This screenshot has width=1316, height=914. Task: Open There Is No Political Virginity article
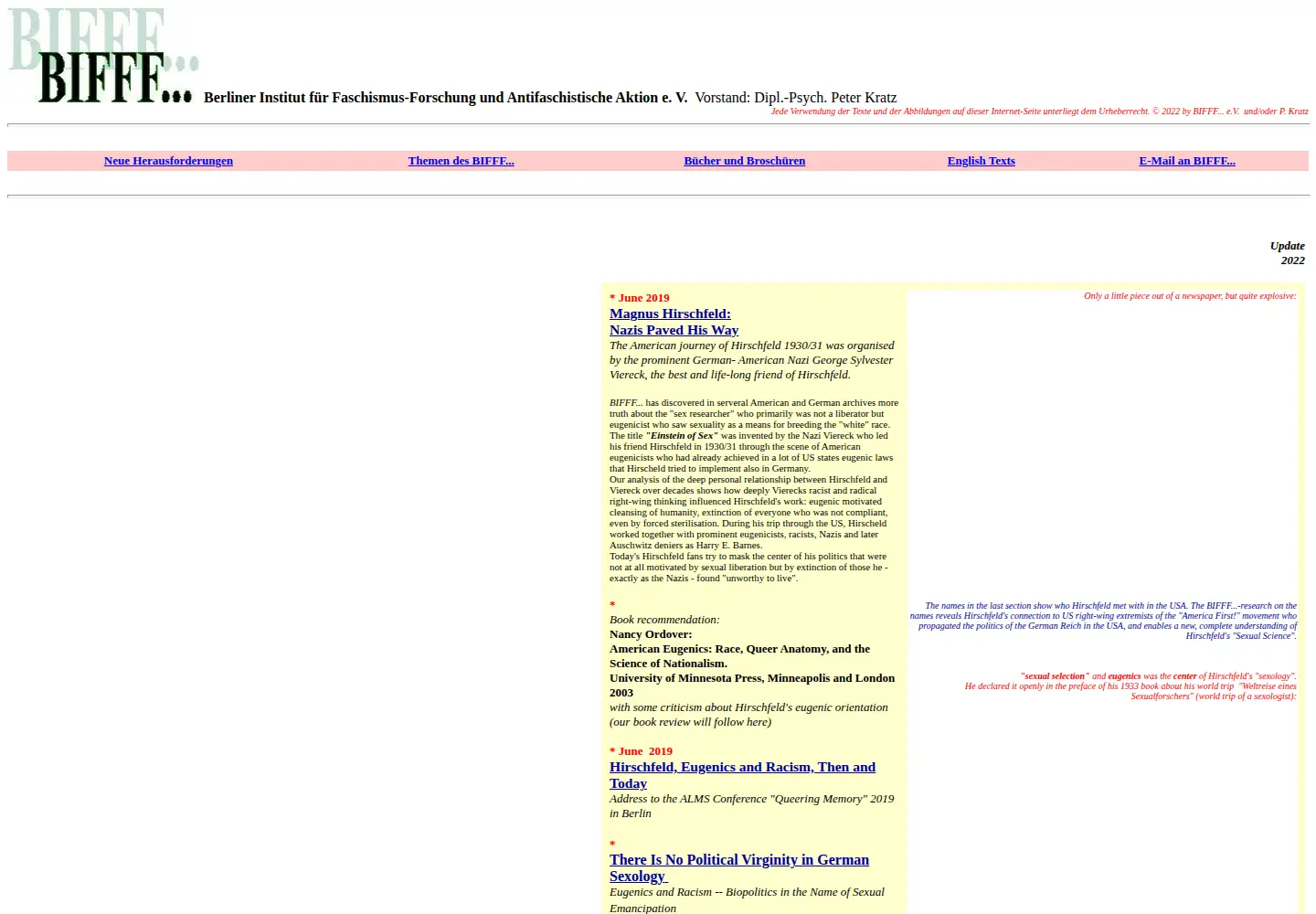point(739,867)
